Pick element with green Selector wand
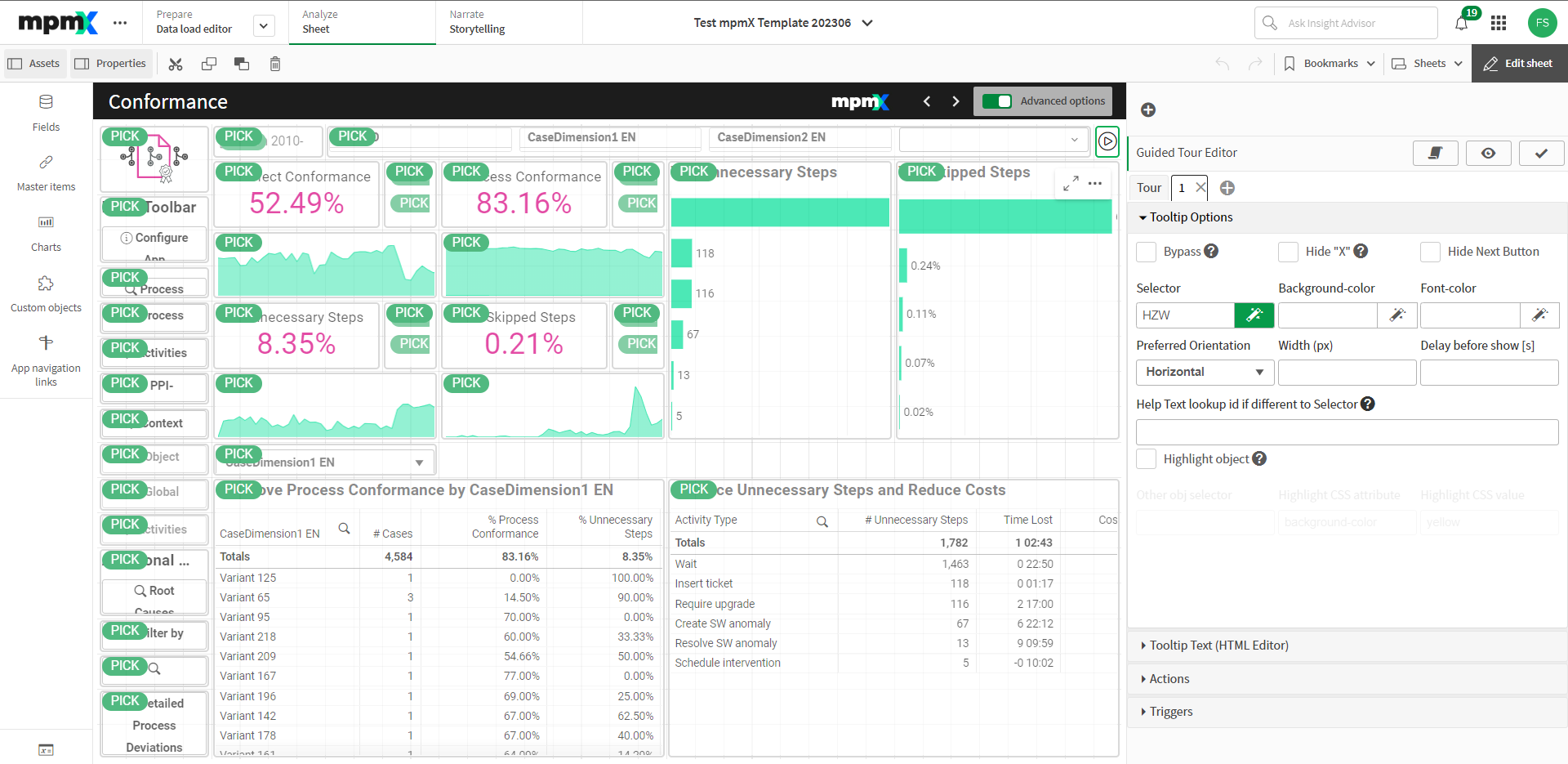1568x764 pixels. [1254, 315]
